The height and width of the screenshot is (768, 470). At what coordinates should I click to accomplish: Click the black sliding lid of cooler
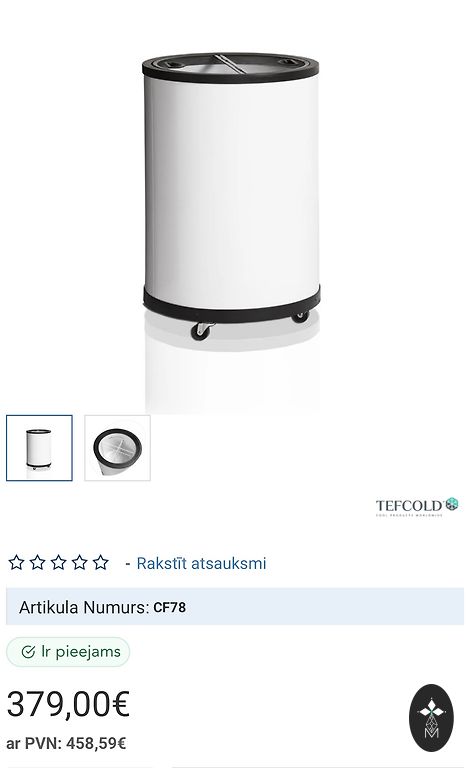click(230, 67)
